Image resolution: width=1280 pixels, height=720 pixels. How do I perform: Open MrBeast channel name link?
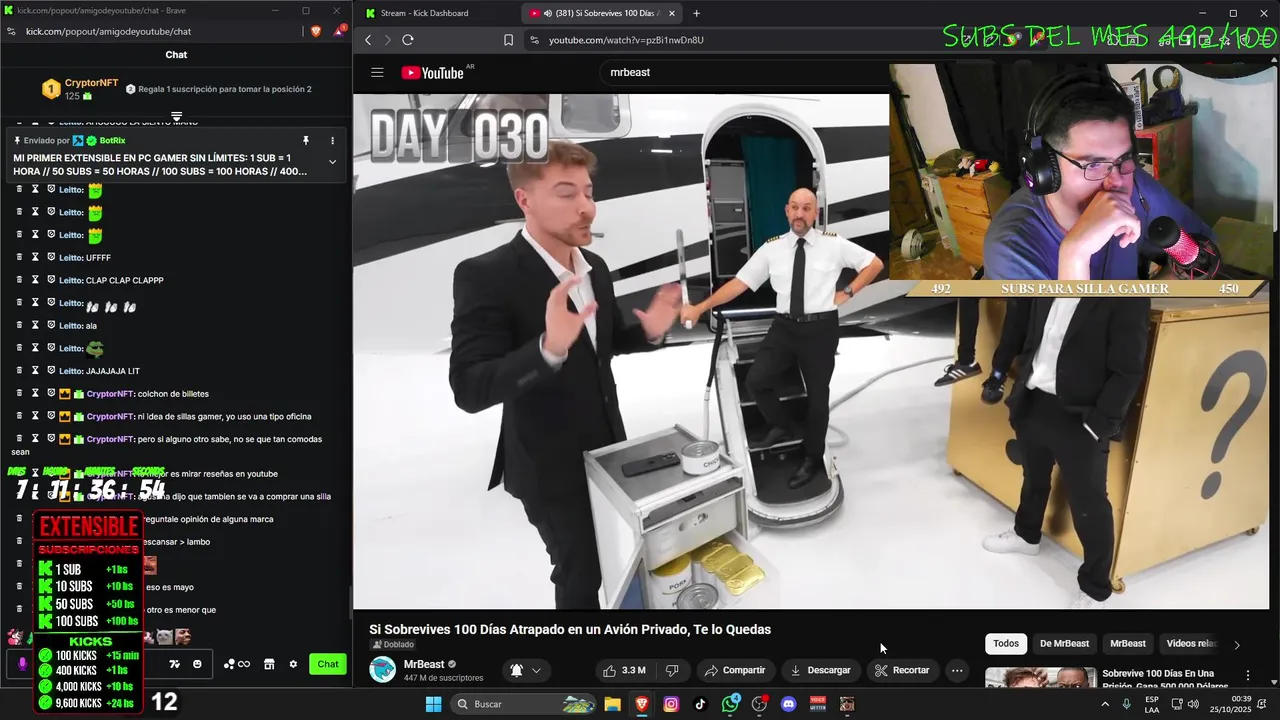(424, 664)
